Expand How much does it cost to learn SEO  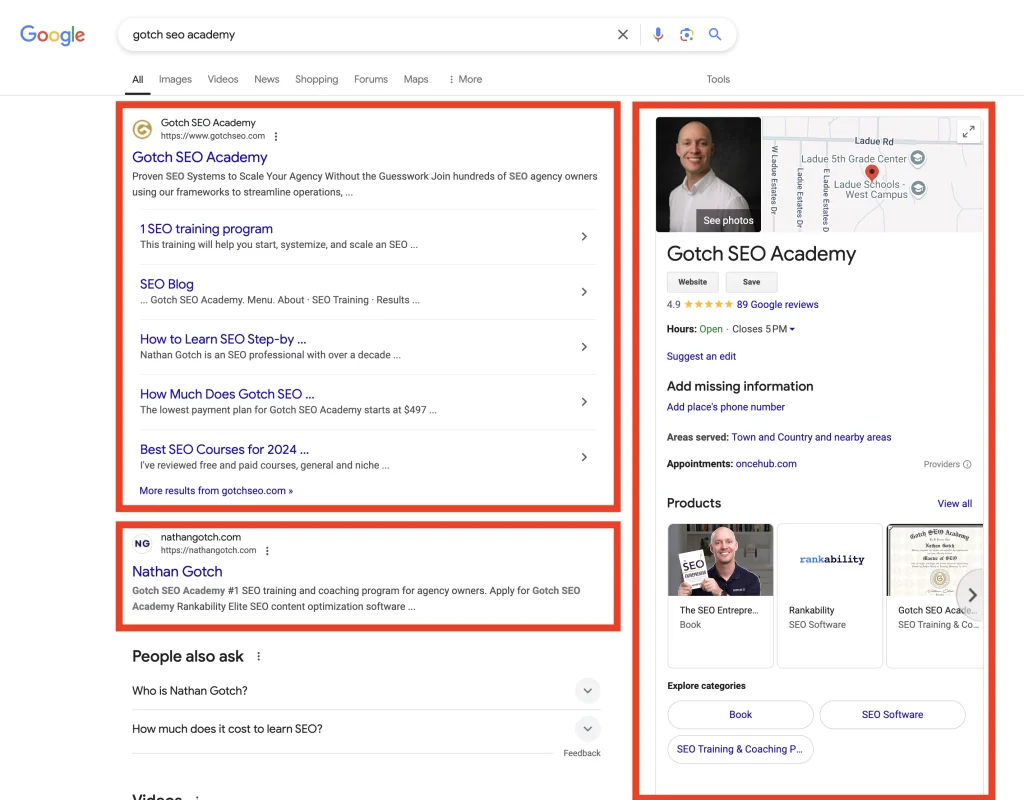366,729
